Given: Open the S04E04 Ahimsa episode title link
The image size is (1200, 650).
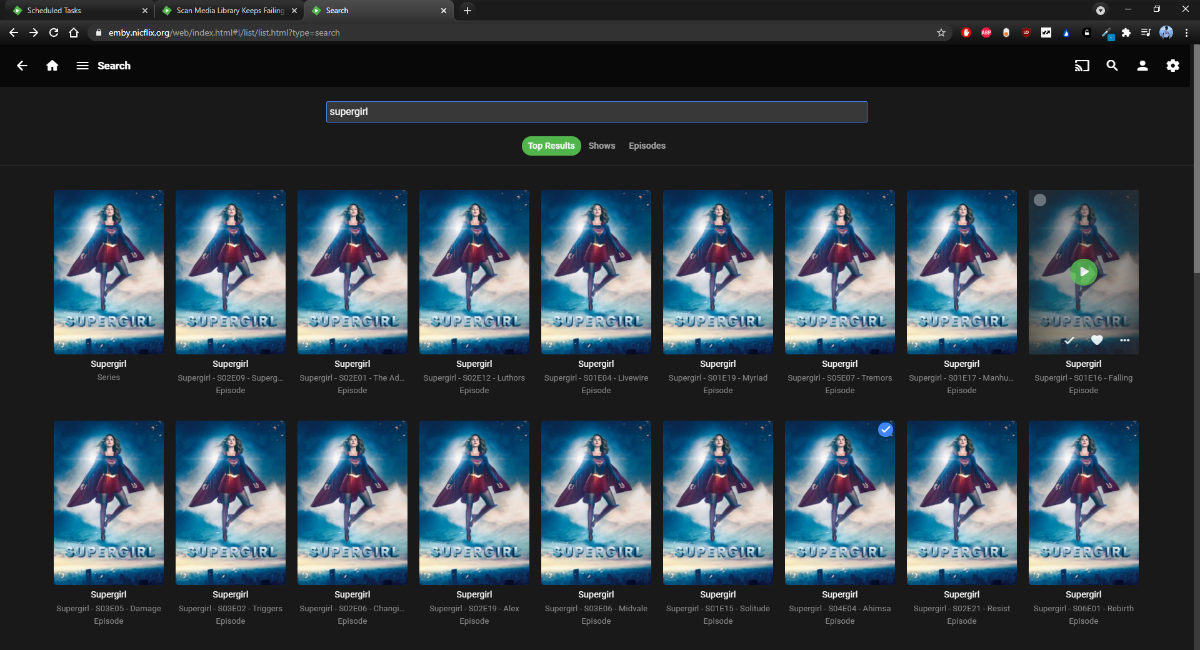Looking at the screenshot, I should 840,608.
